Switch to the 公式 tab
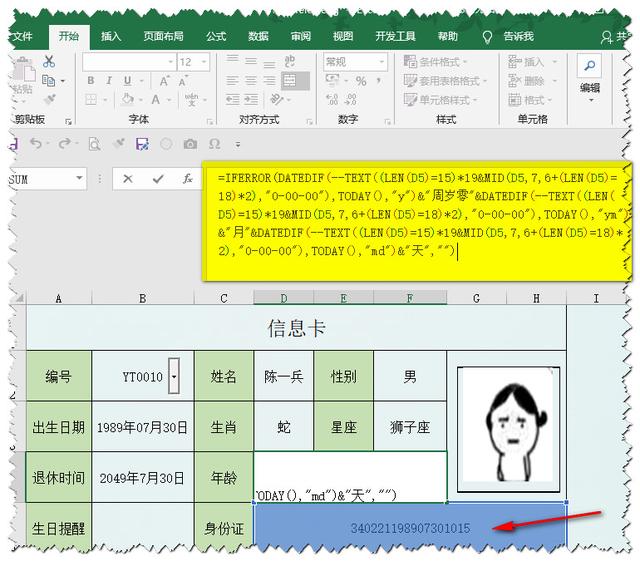 click(x=216, y=36)
